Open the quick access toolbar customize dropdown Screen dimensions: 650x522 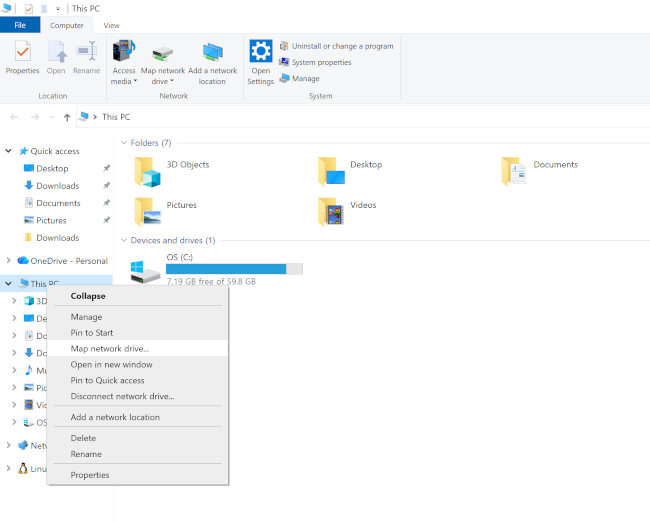point(58,8)
